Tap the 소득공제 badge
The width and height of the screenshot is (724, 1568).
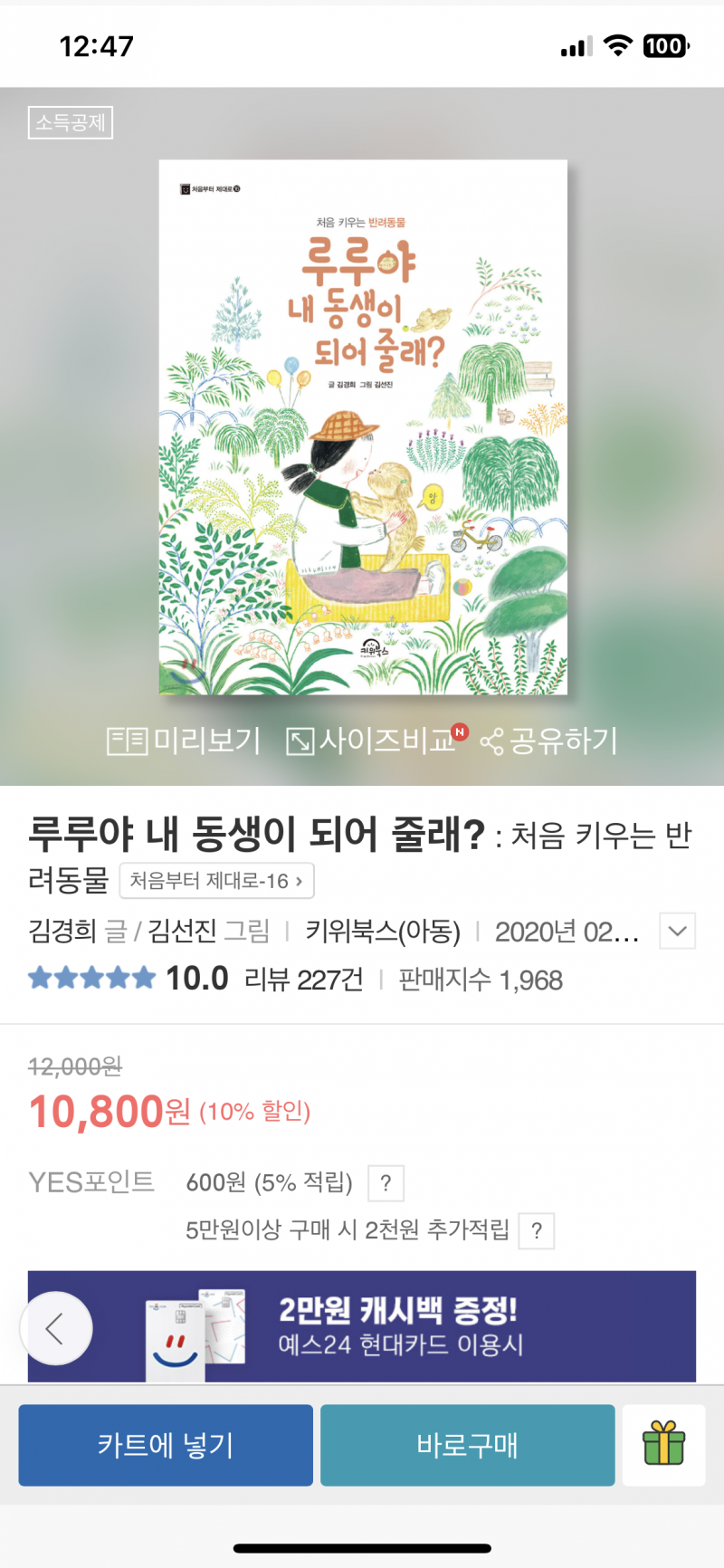pos(71,122)
